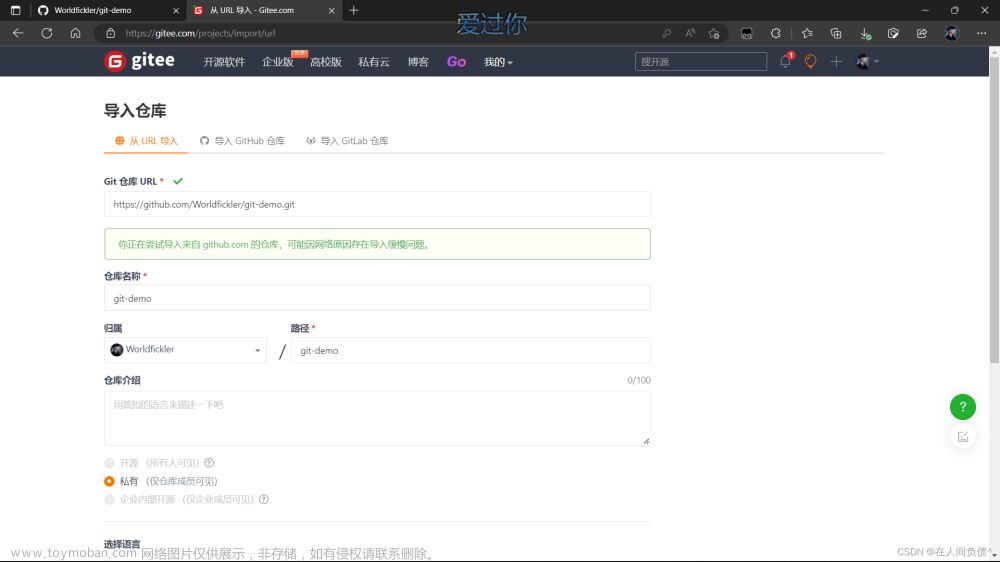Open the password key icon in address bar
Viewport: 1000px width, 562px height.
pyautogui.click(x=666, y=33)
